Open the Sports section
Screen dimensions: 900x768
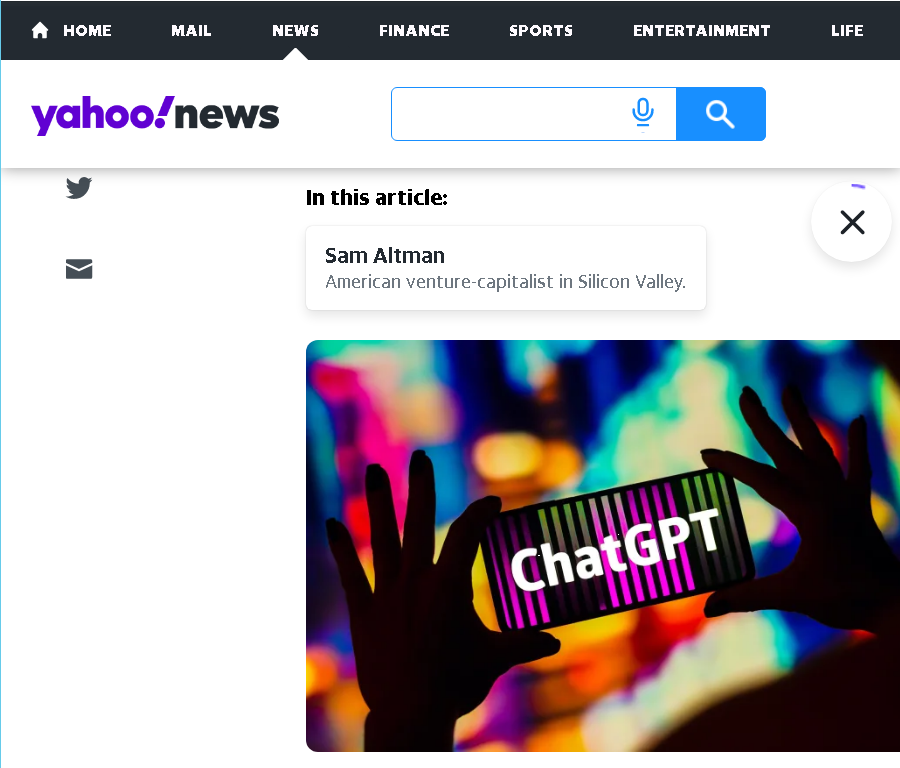[541, 30]
